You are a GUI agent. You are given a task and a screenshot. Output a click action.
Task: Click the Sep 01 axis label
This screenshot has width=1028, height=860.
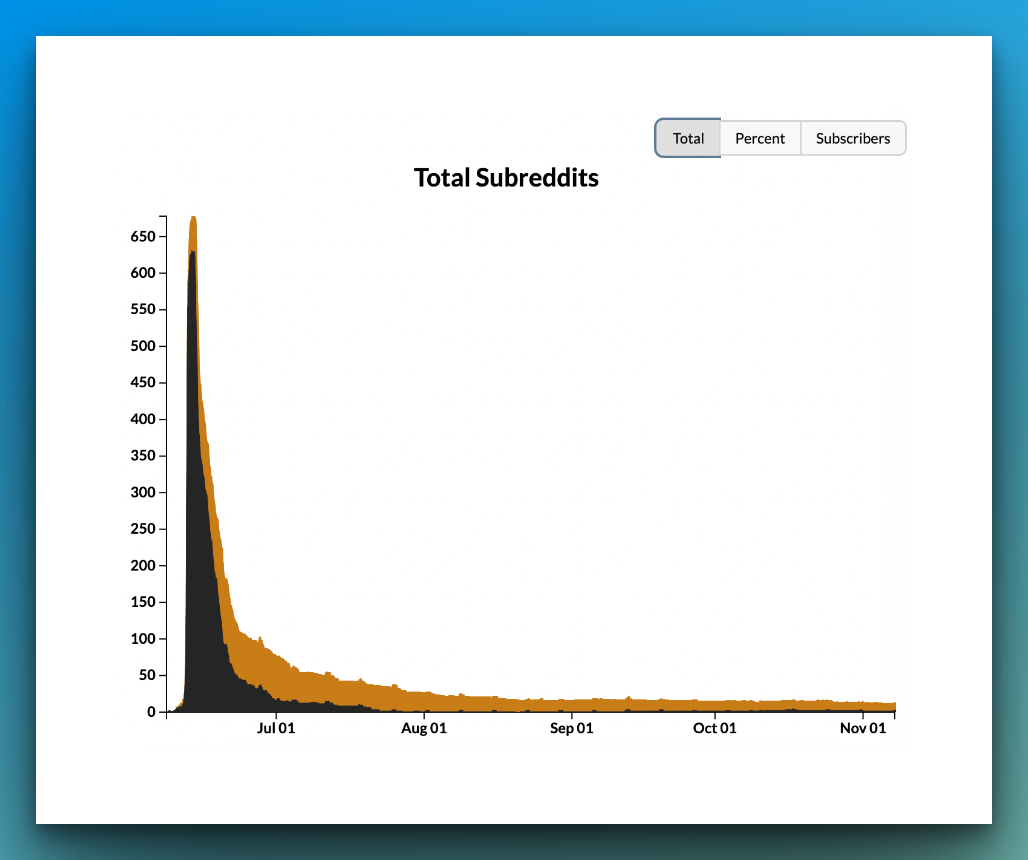point(572,728)
